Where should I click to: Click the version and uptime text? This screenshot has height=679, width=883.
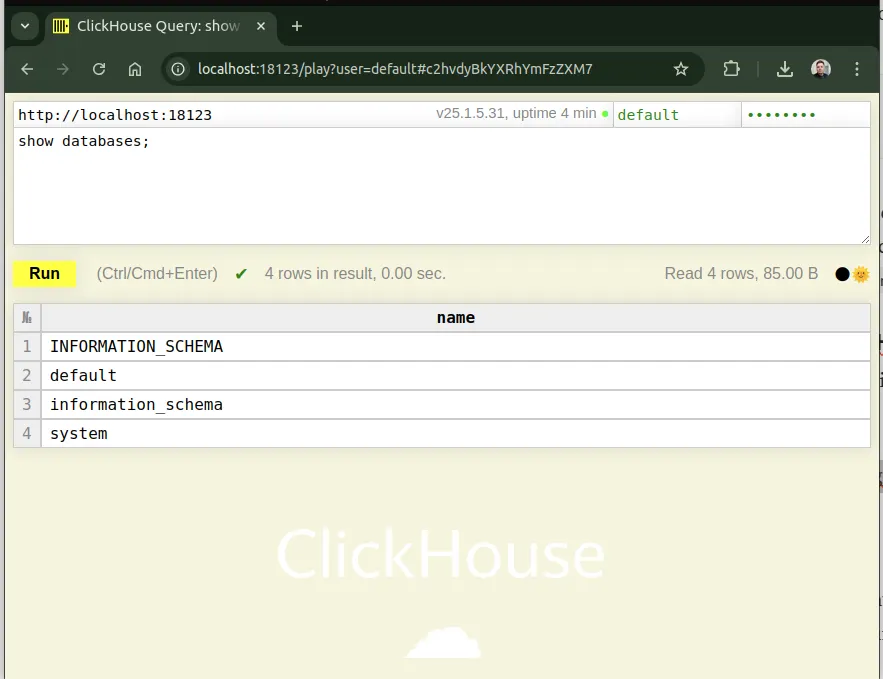coord(516,113)
